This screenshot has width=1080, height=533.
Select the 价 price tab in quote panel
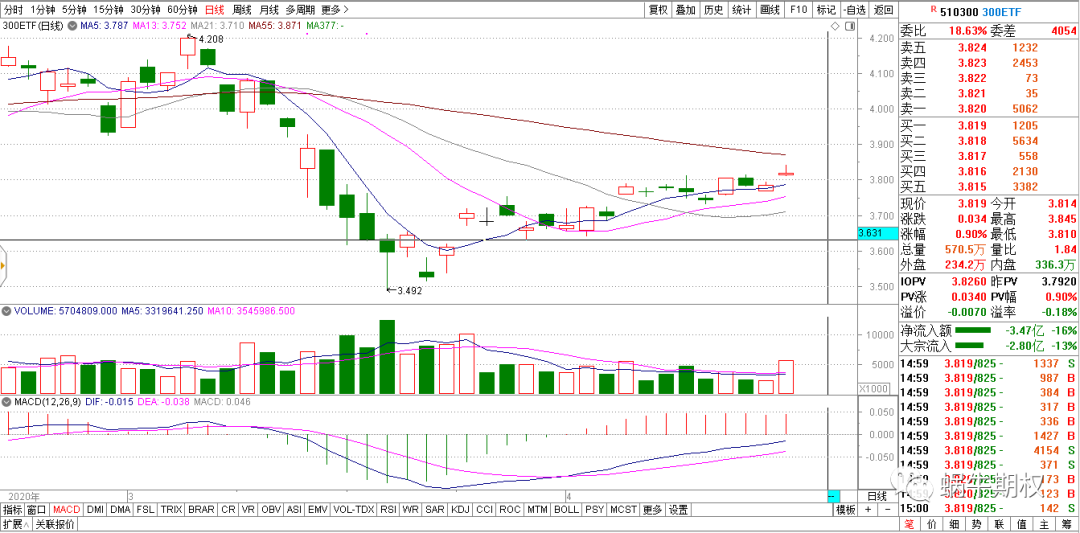click(931, 525)
